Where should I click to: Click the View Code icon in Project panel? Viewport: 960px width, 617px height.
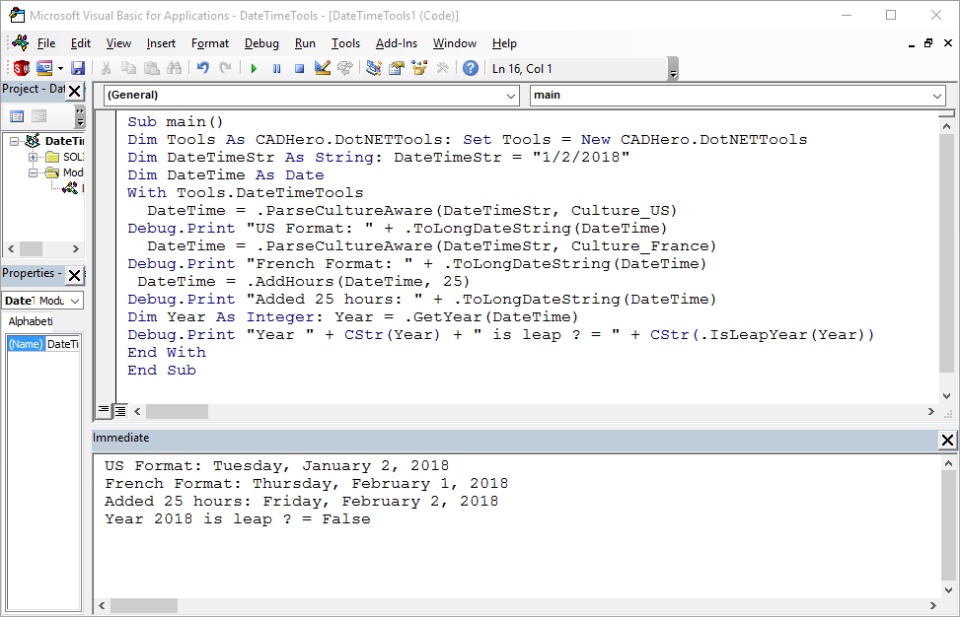point(17,116)
